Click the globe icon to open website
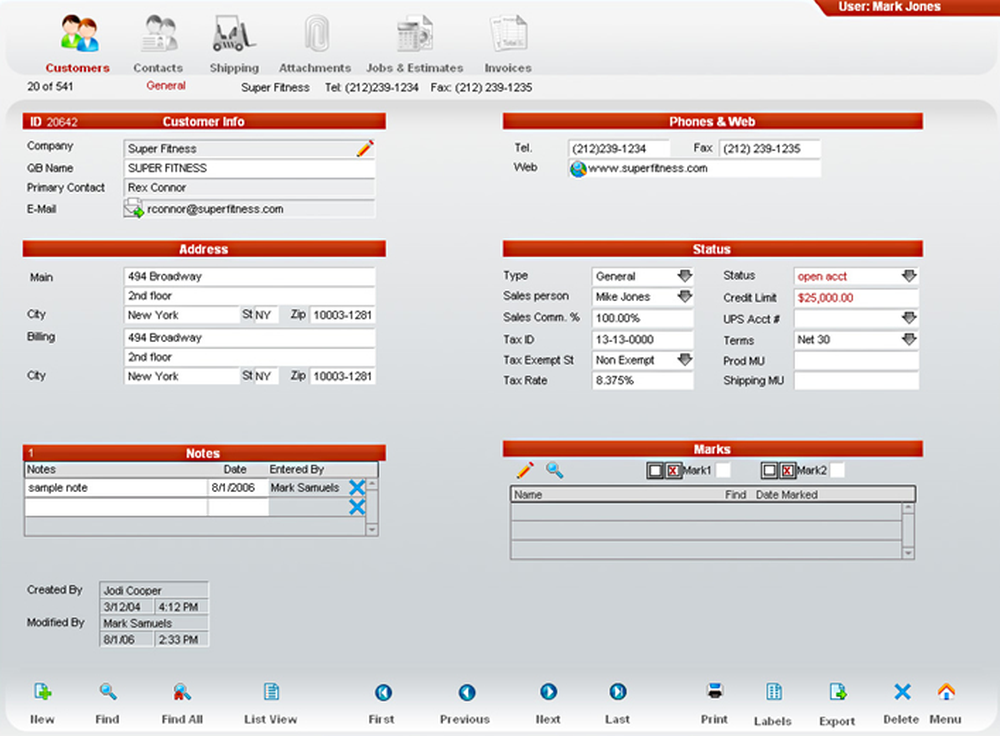This screenshot has height=736, width=1000. 578,169
